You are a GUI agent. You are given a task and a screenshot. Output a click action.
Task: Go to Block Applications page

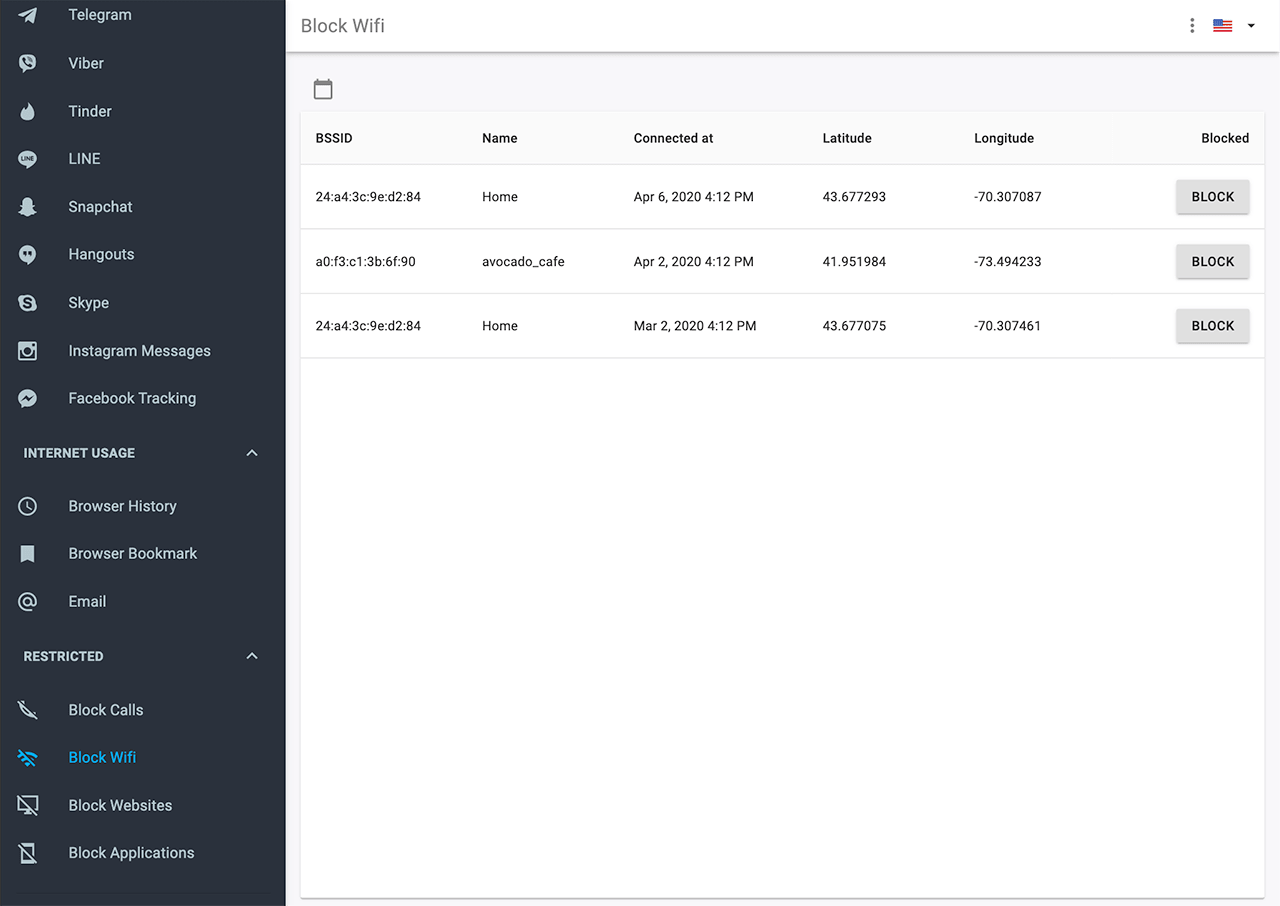point(131,853)
